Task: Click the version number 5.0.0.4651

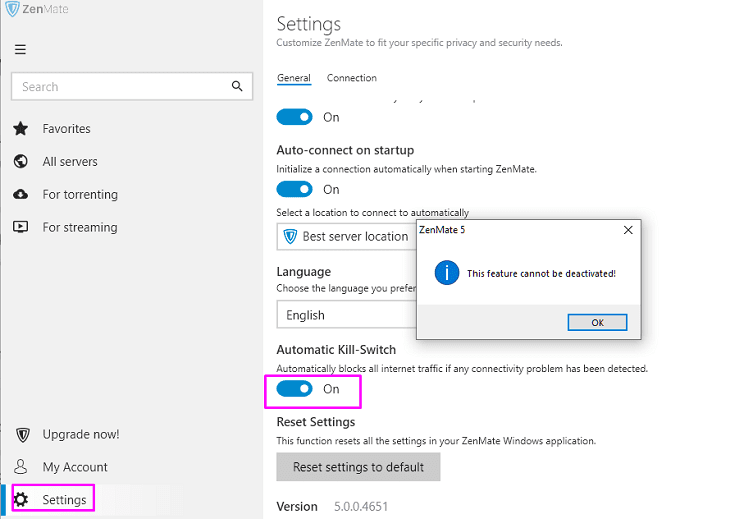Action: 361,506
